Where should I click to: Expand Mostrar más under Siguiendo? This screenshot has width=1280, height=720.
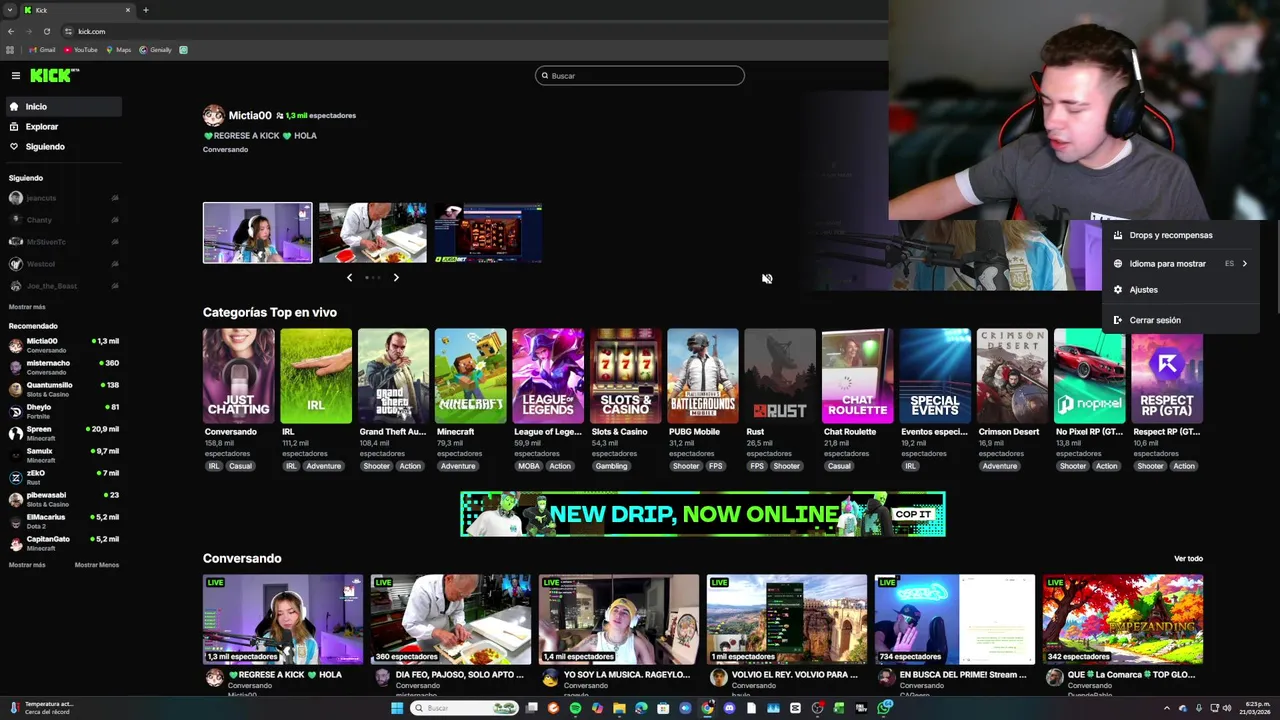(x=27, y=307)
